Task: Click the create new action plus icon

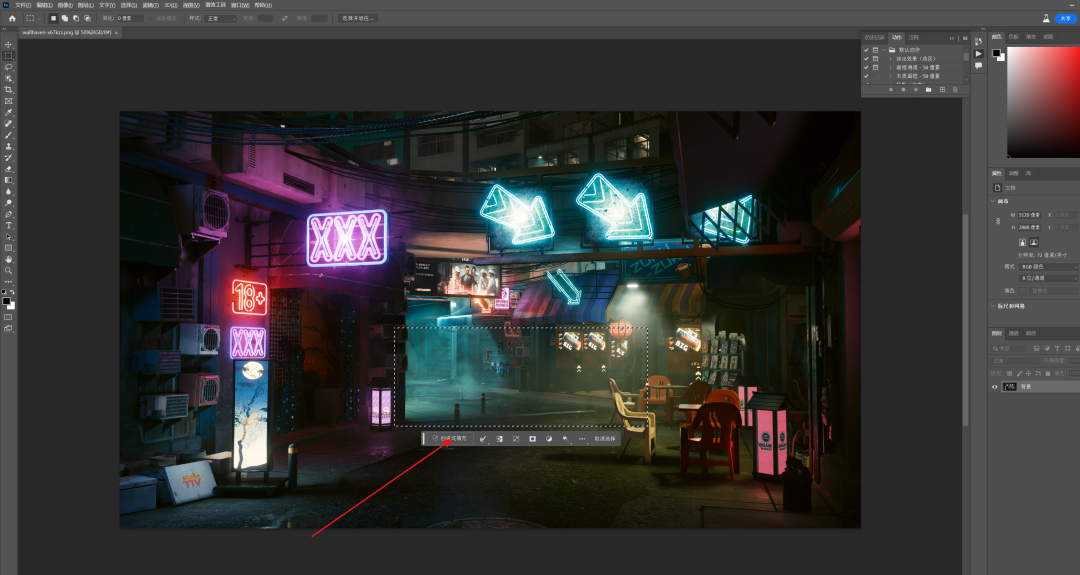Action: pyautogui.click(x=942, y=89)
